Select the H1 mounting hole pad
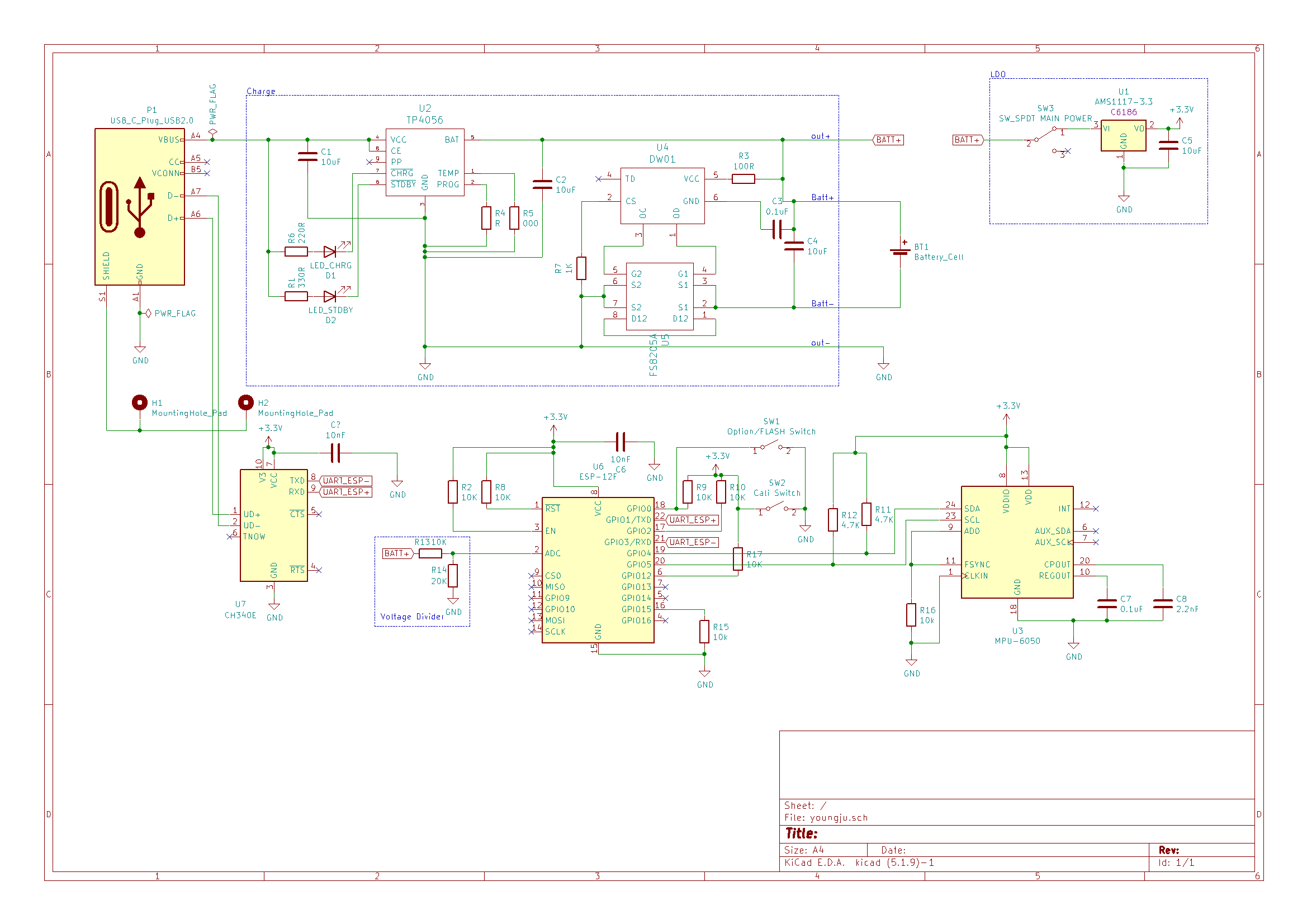 pyautogui.click(x=139, y=402)
